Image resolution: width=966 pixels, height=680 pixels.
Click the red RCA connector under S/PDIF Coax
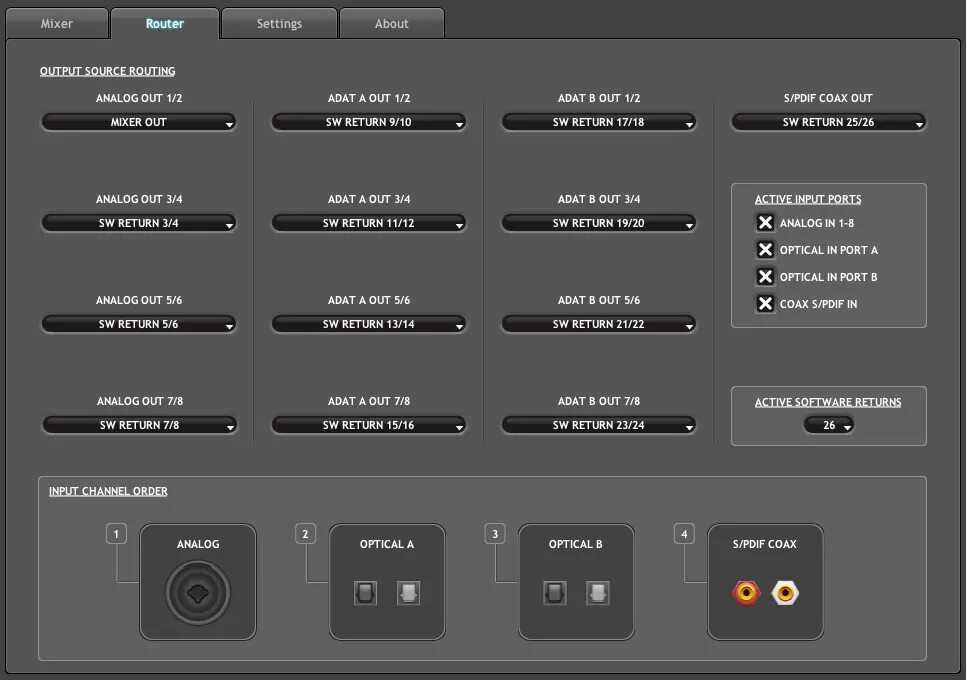(744, 592)
